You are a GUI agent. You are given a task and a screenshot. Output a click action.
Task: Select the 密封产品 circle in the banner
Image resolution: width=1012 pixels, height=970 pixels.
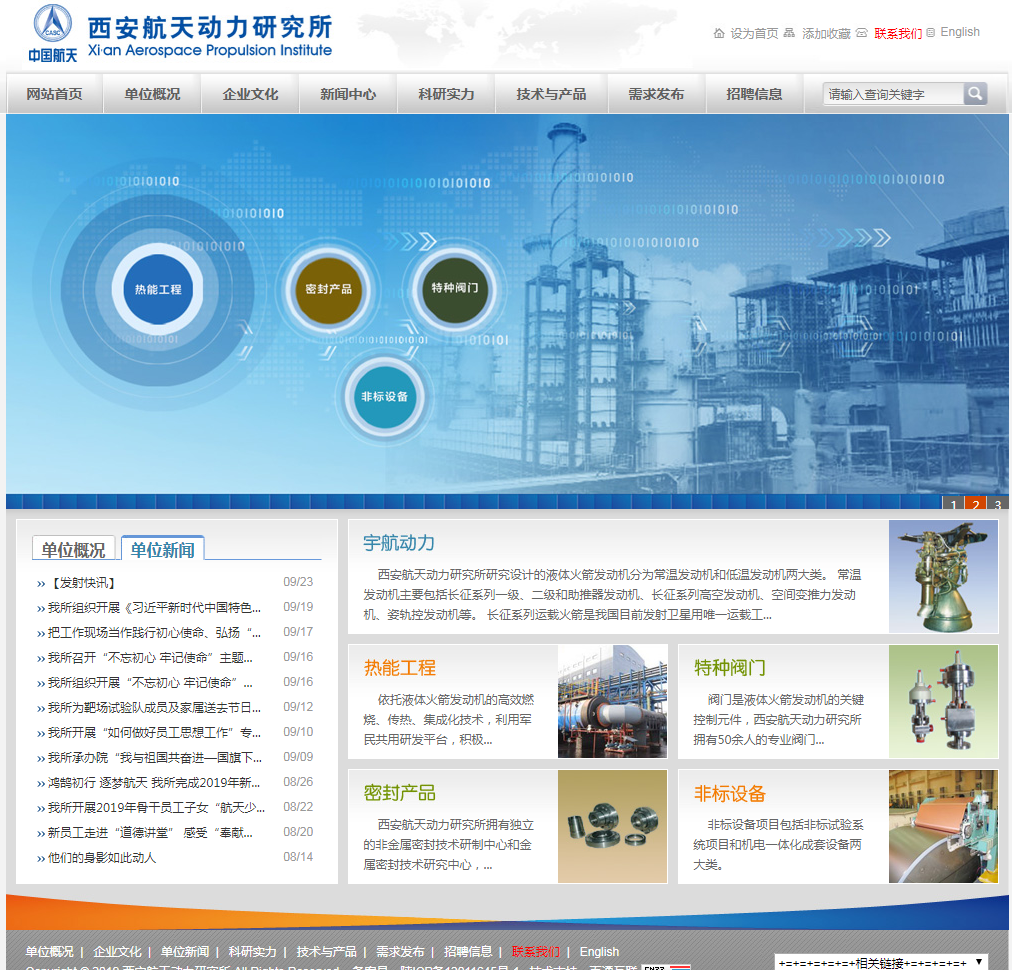328,290
